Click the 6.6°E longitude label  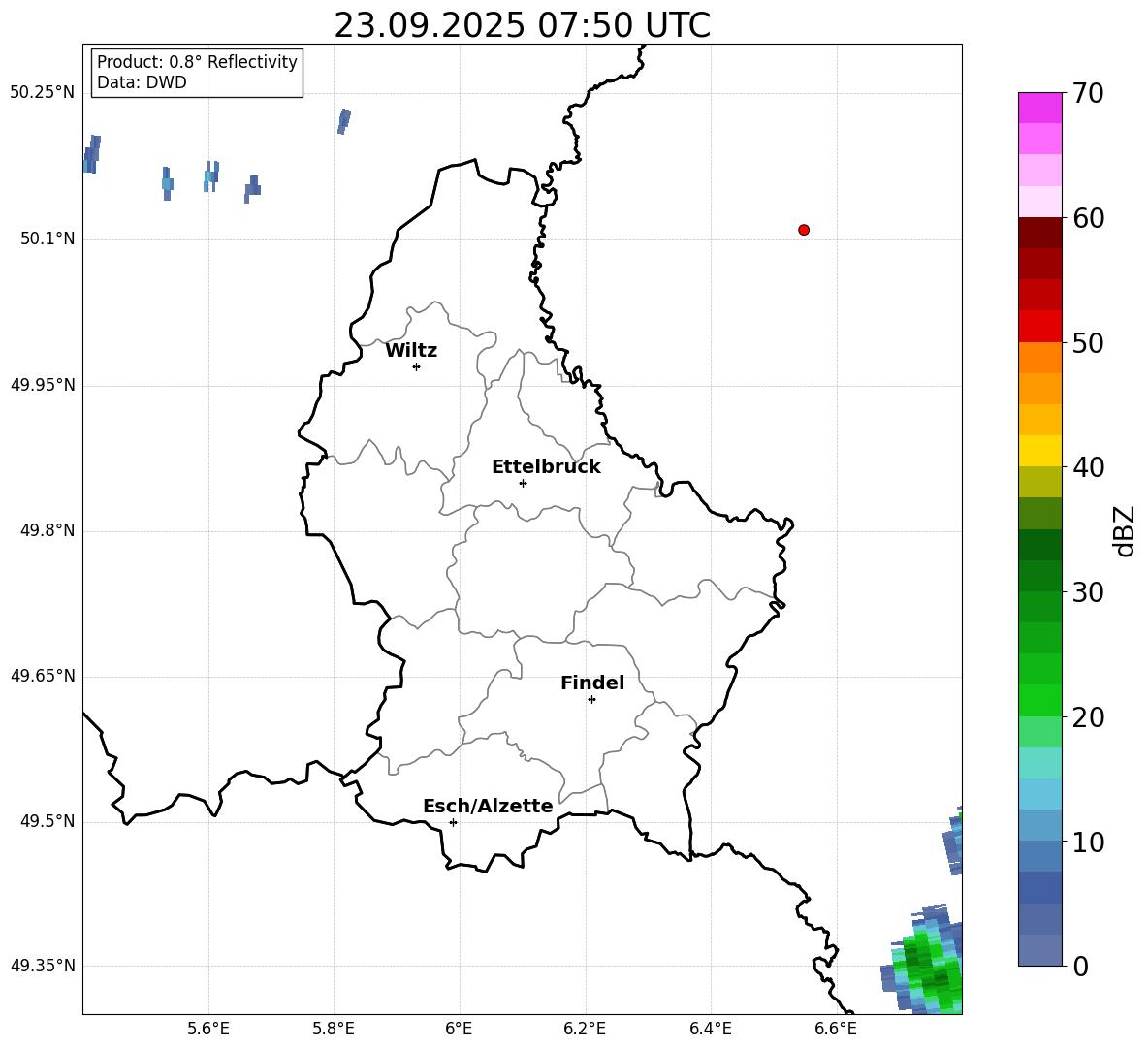[x=836, y=1029]
